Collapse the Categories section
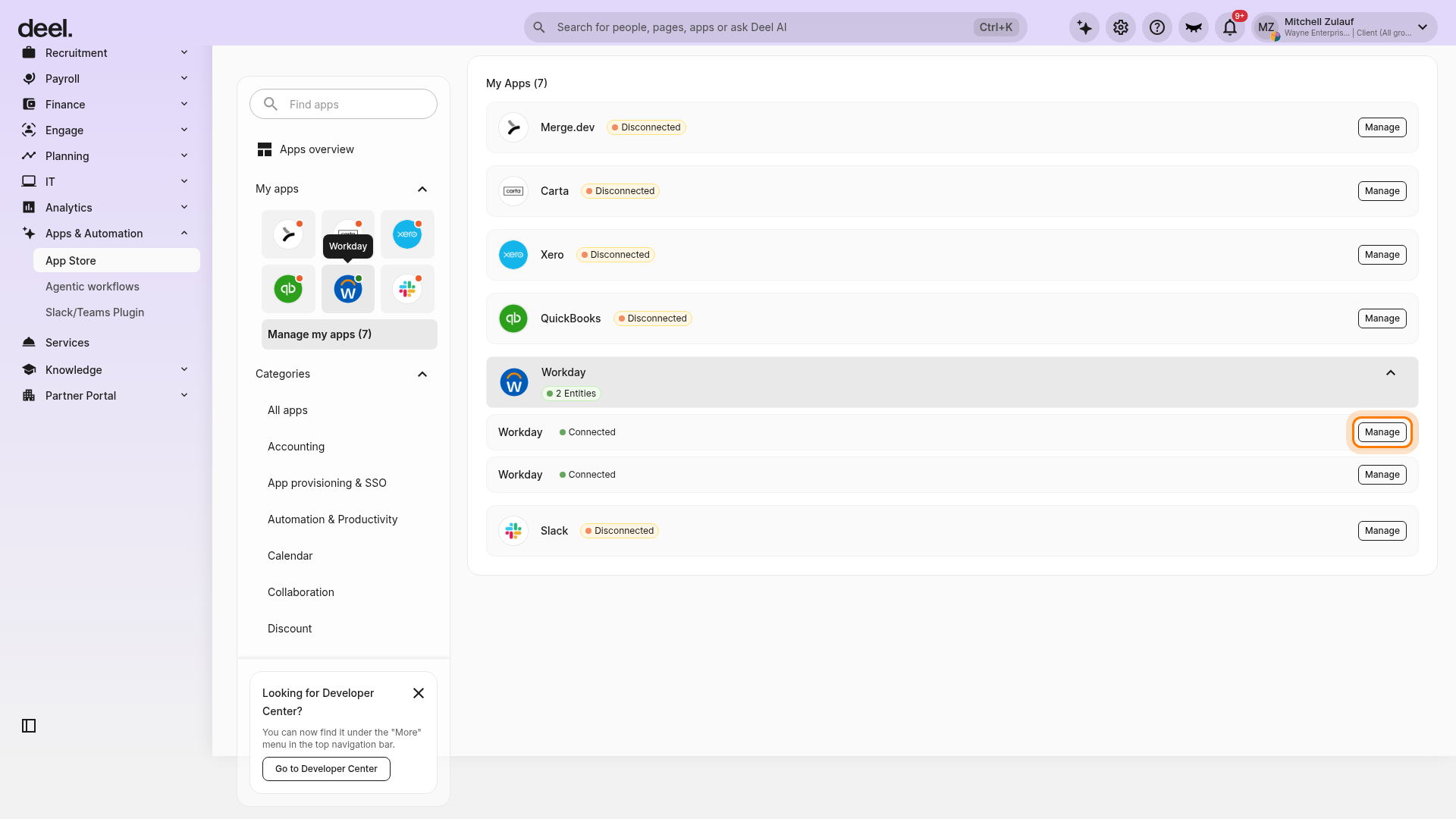This screenshot has height=819, width=1456. [x=422, y=374]
